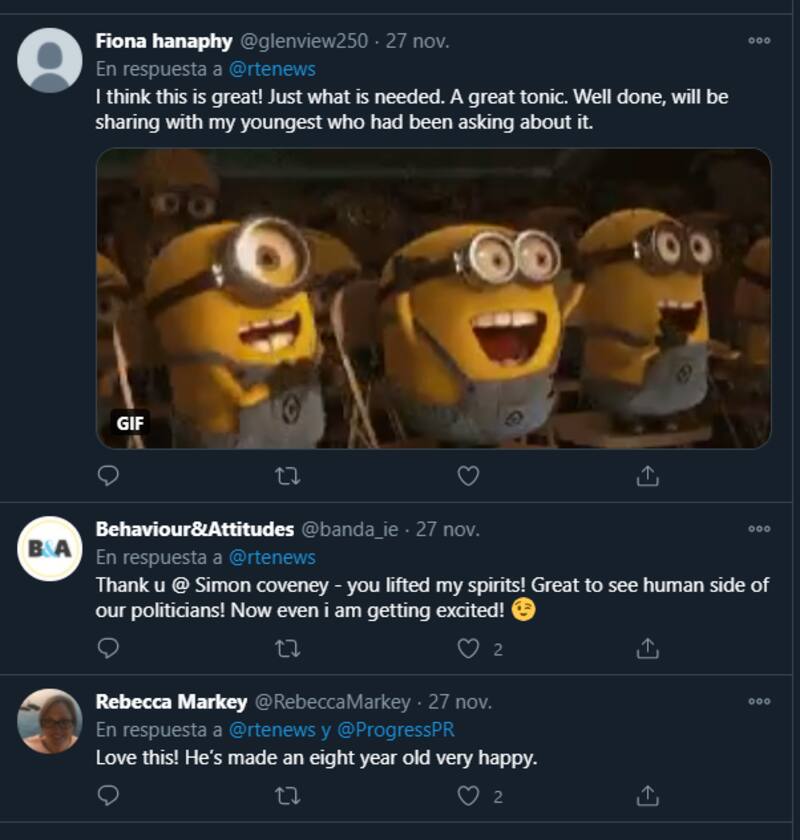Reply to Behaviour&Attitudes tweet
The height and width of the screenshot is (840, 800).
(108, 649)
